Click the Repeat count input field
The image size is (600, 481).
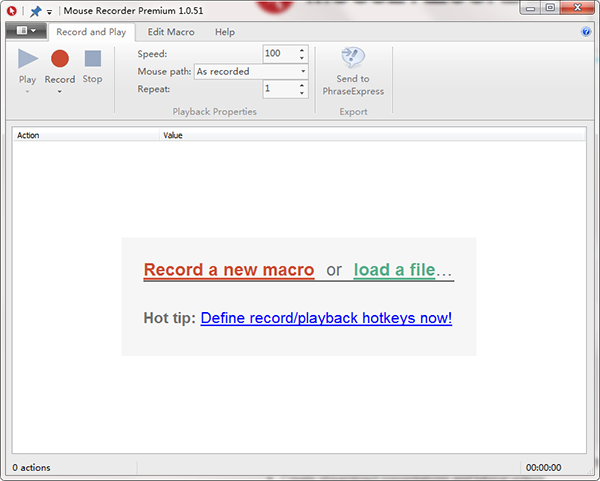coord(279,89)
